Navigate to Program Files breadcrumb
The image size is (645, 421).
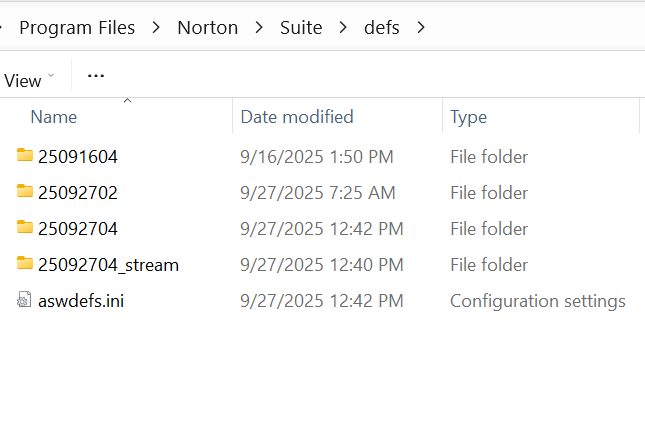coord(77,28)
